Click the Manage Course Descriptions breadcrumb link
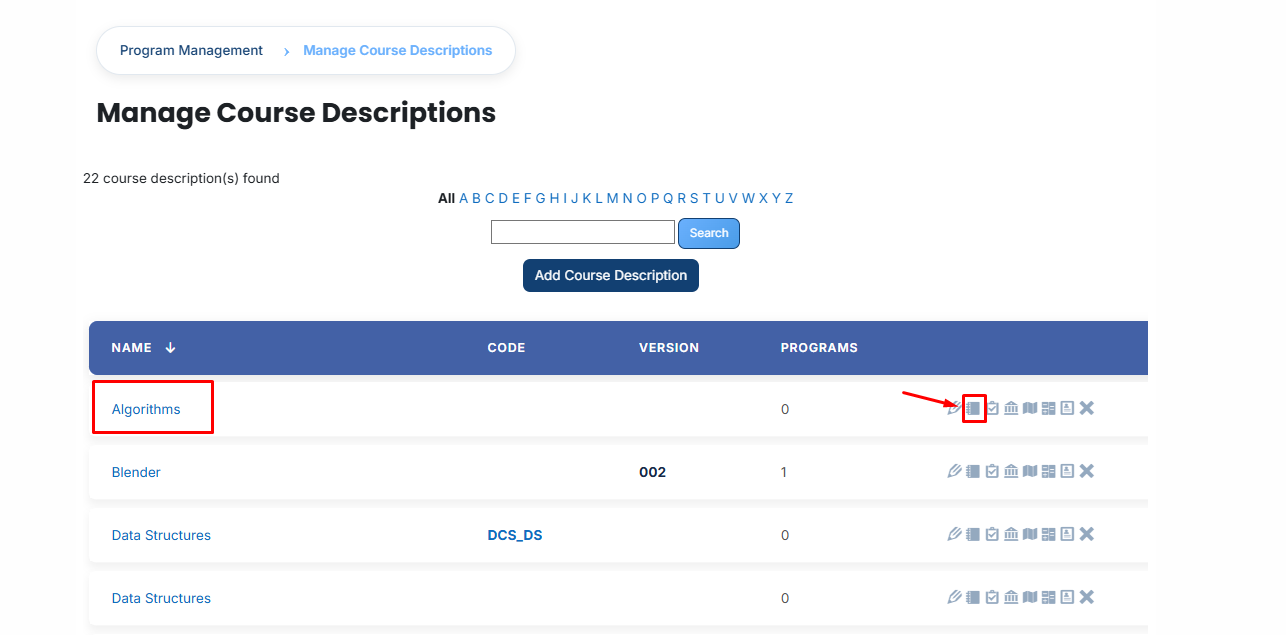This screenshot has width=1286, height=635. [398, 50]
